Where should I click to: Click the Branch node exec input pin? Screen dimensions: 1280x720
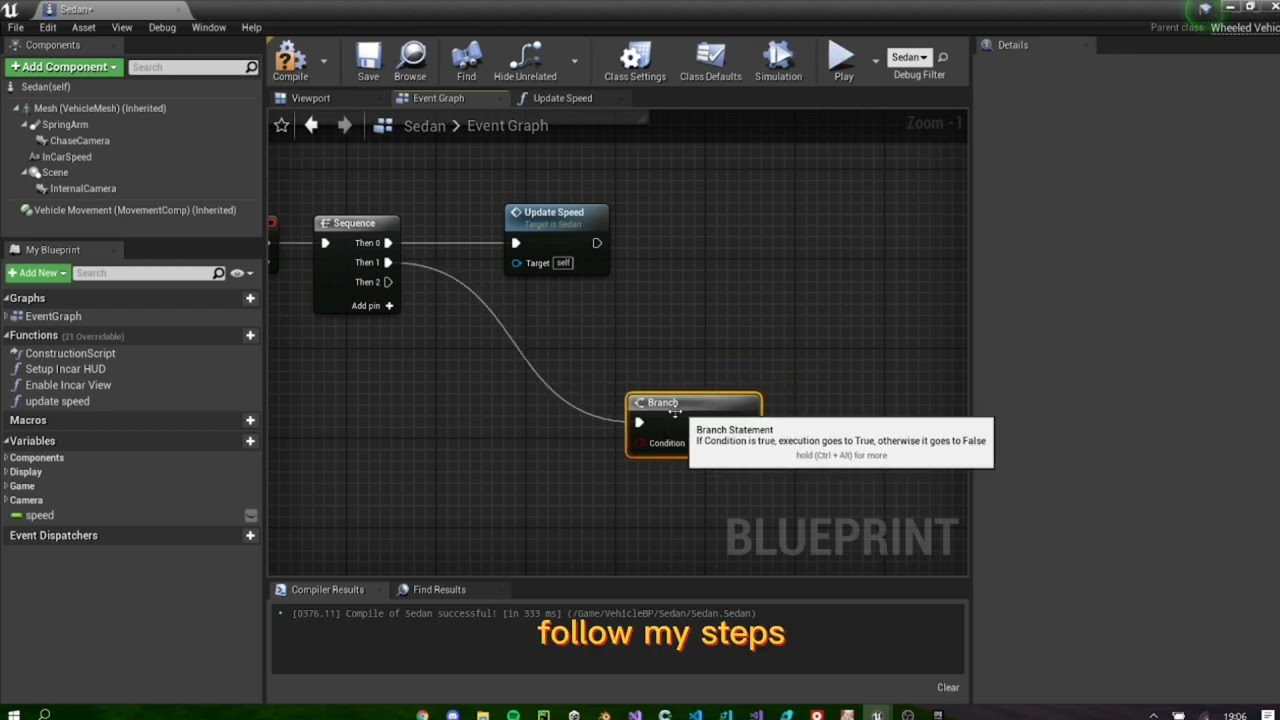[x=639, y=422]
